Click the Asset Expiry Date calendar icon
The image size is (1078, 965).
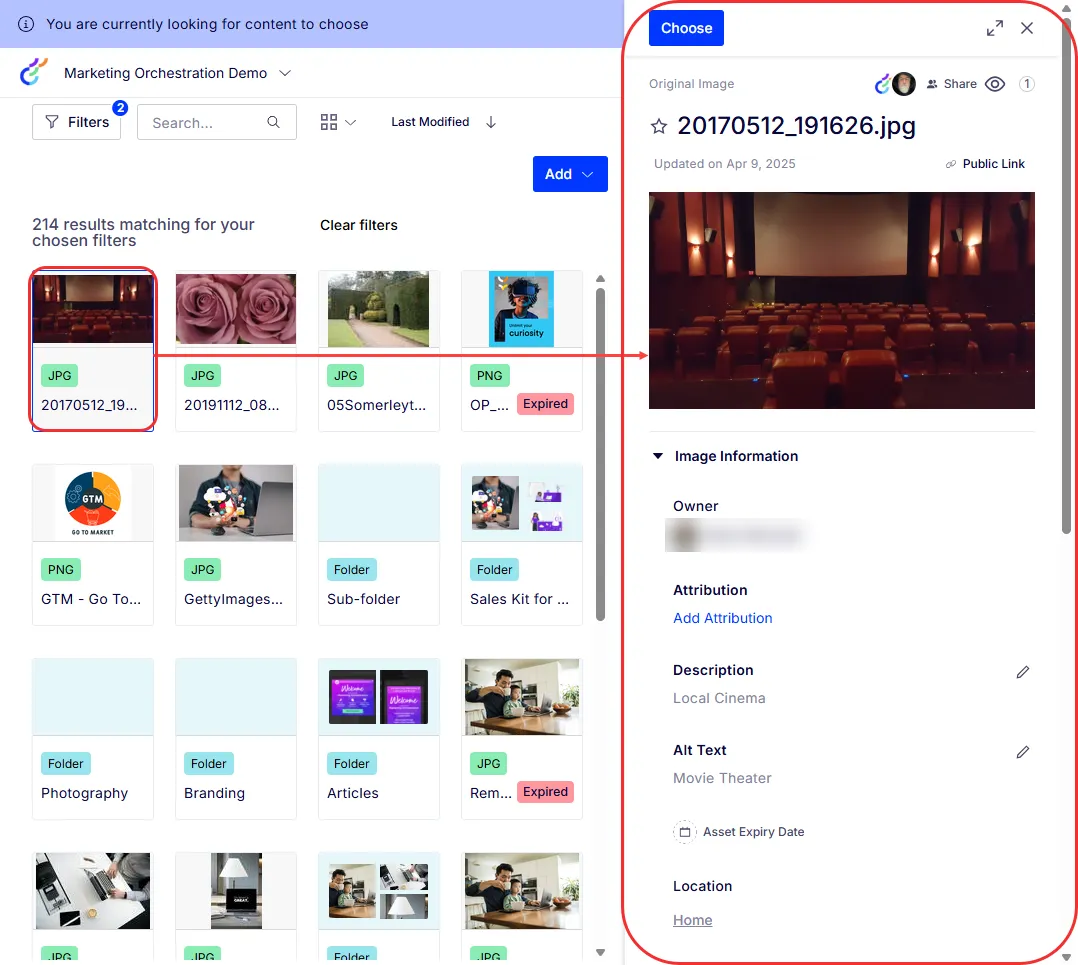(x=684, y=832)
